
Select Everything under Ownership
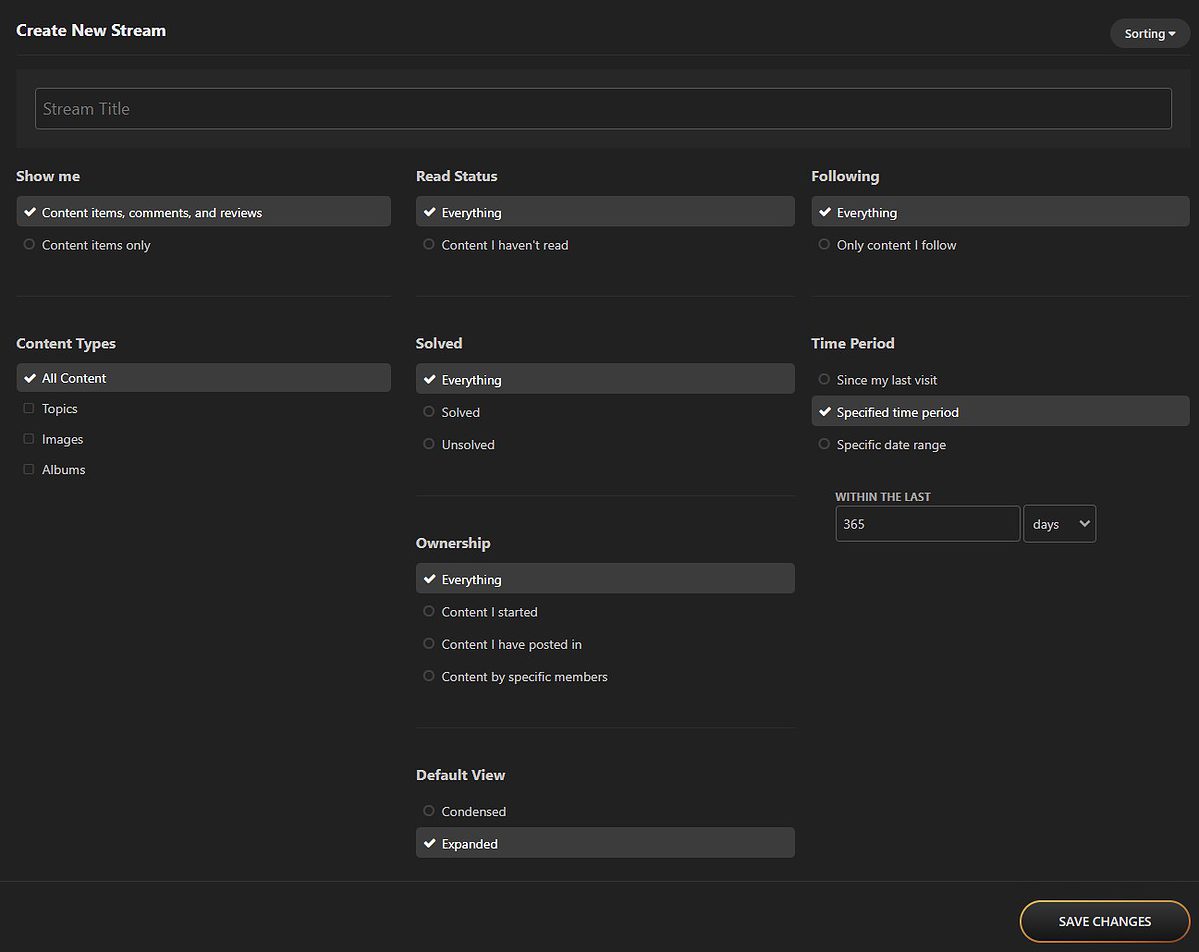(605, 579)
